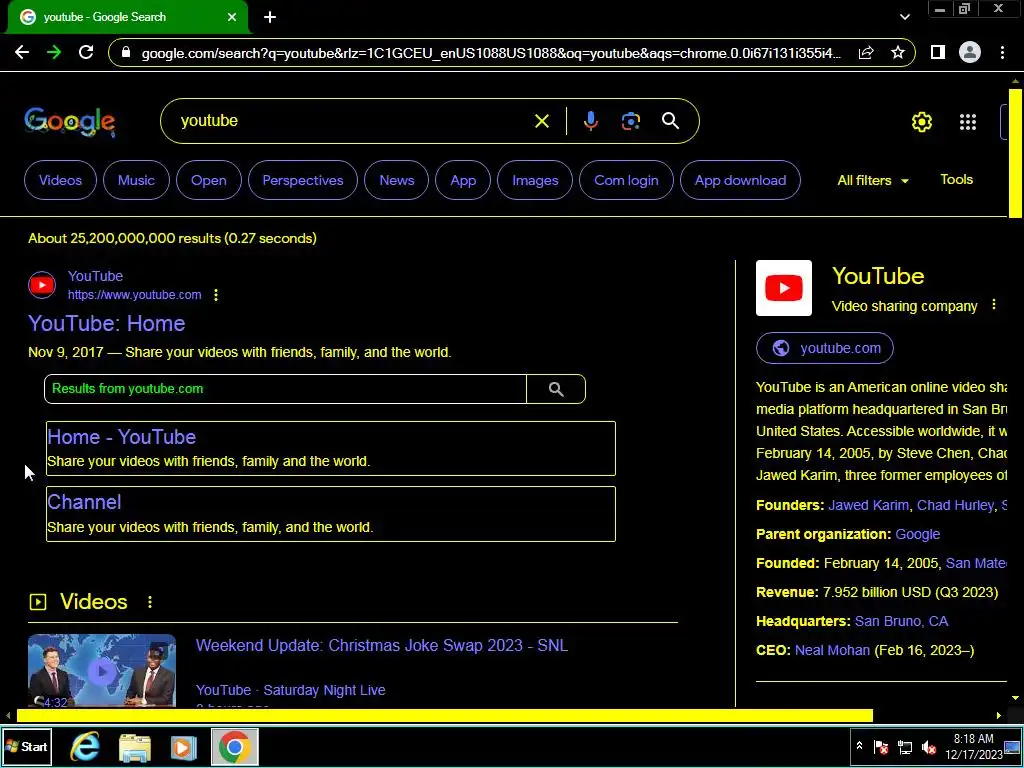
Task: Select the App download chip
Action: tap(740, 180)
